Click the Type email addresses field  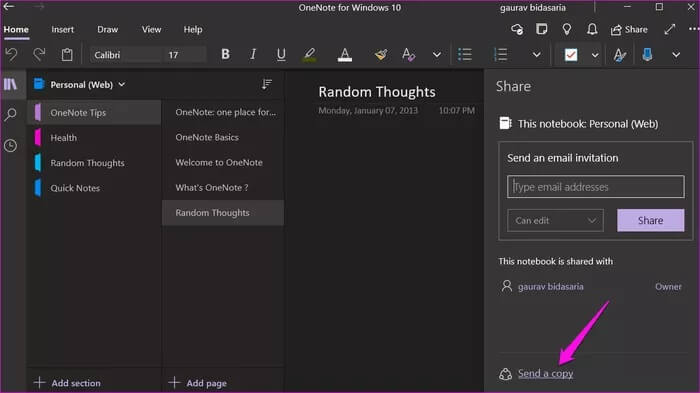point(596,187)
